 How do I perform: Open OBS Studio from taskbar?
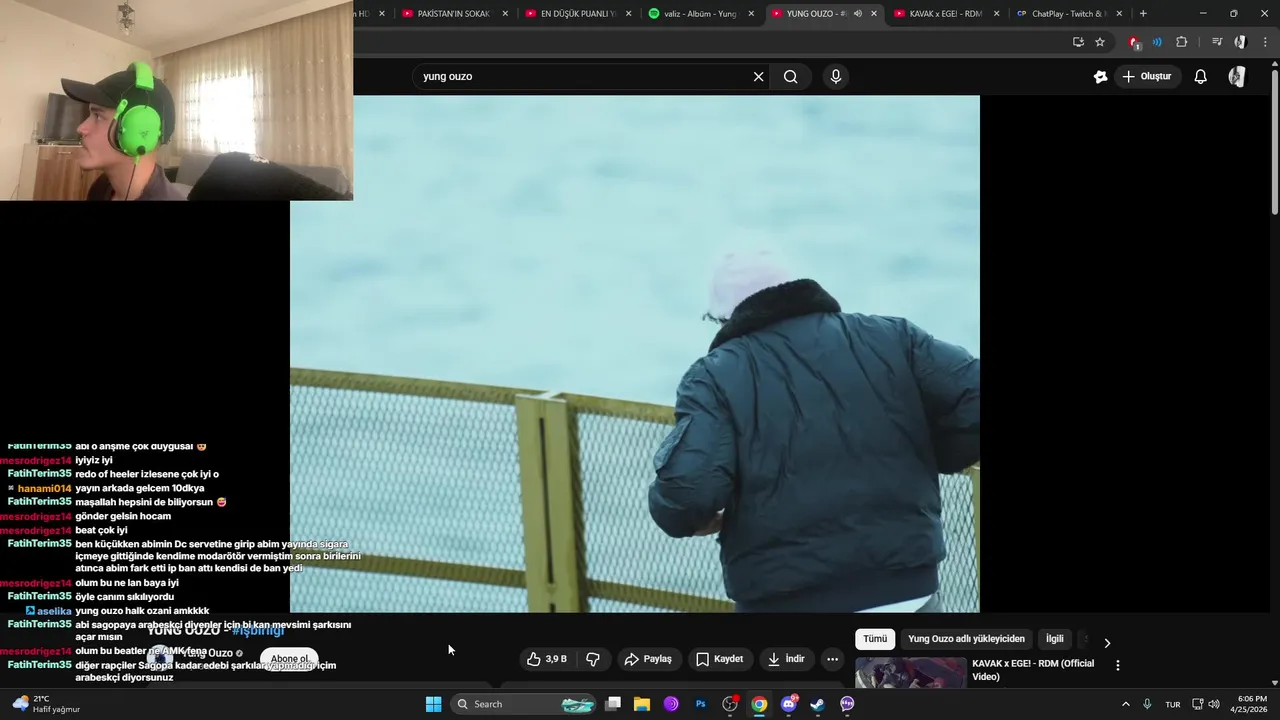tap(730, 704)
